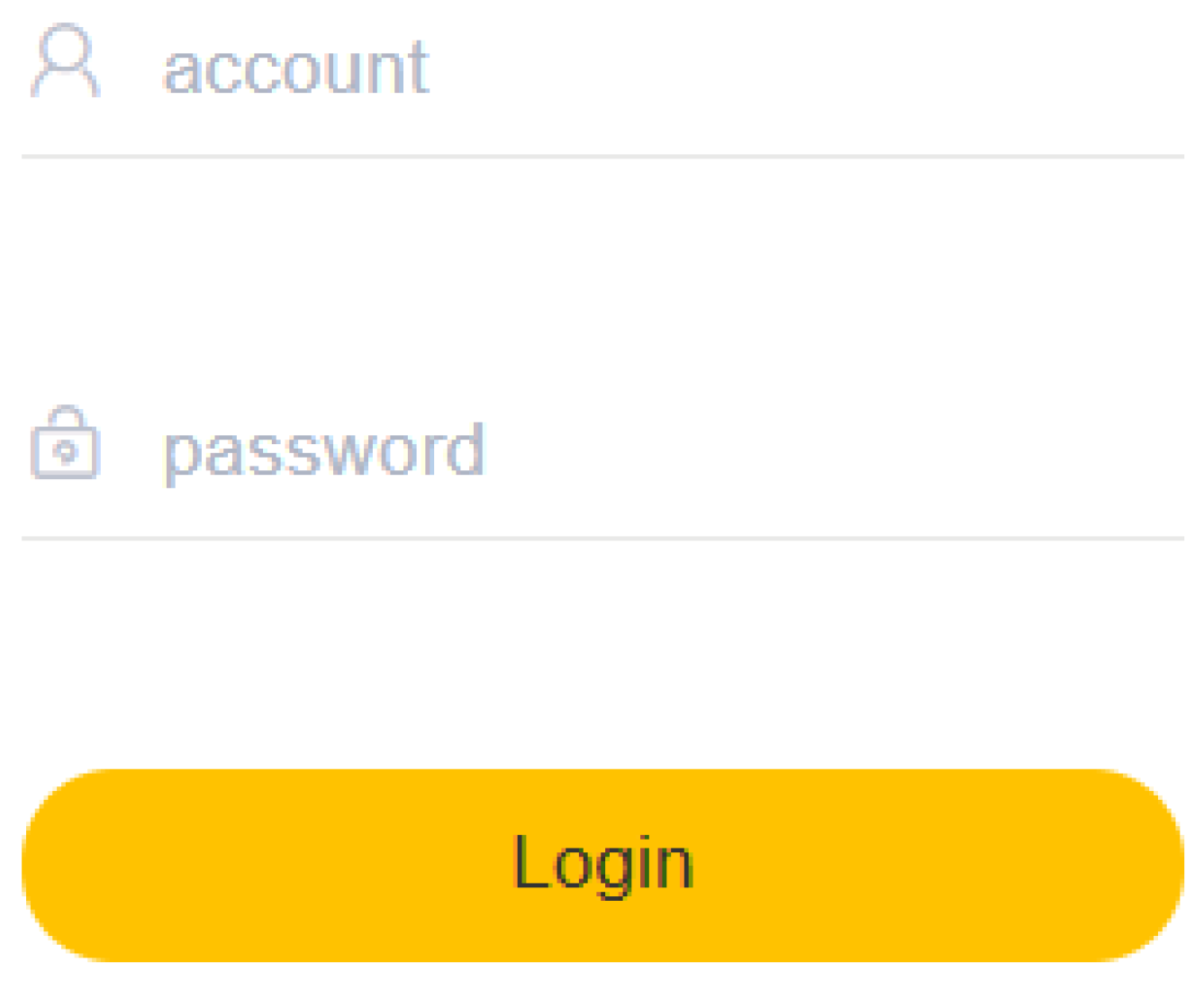Viewport: 1204px width, 981px height.
Task: Focus the password input field
Action: coord(602,449)
